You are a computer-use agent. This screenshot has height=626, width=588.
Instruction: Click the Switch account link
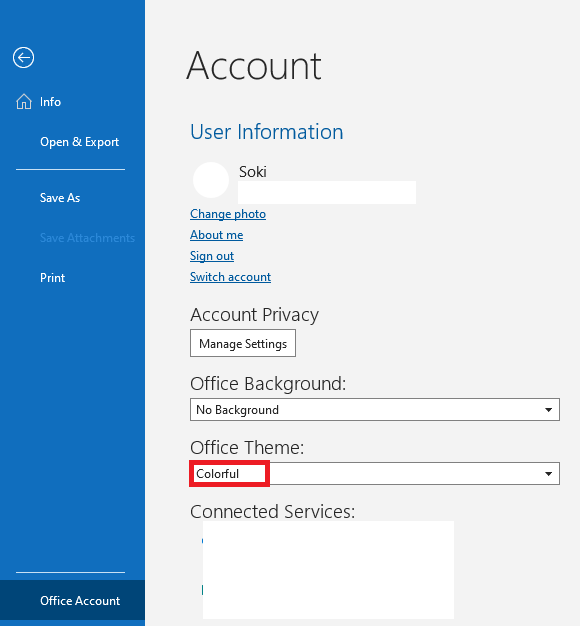click(230, 277)
